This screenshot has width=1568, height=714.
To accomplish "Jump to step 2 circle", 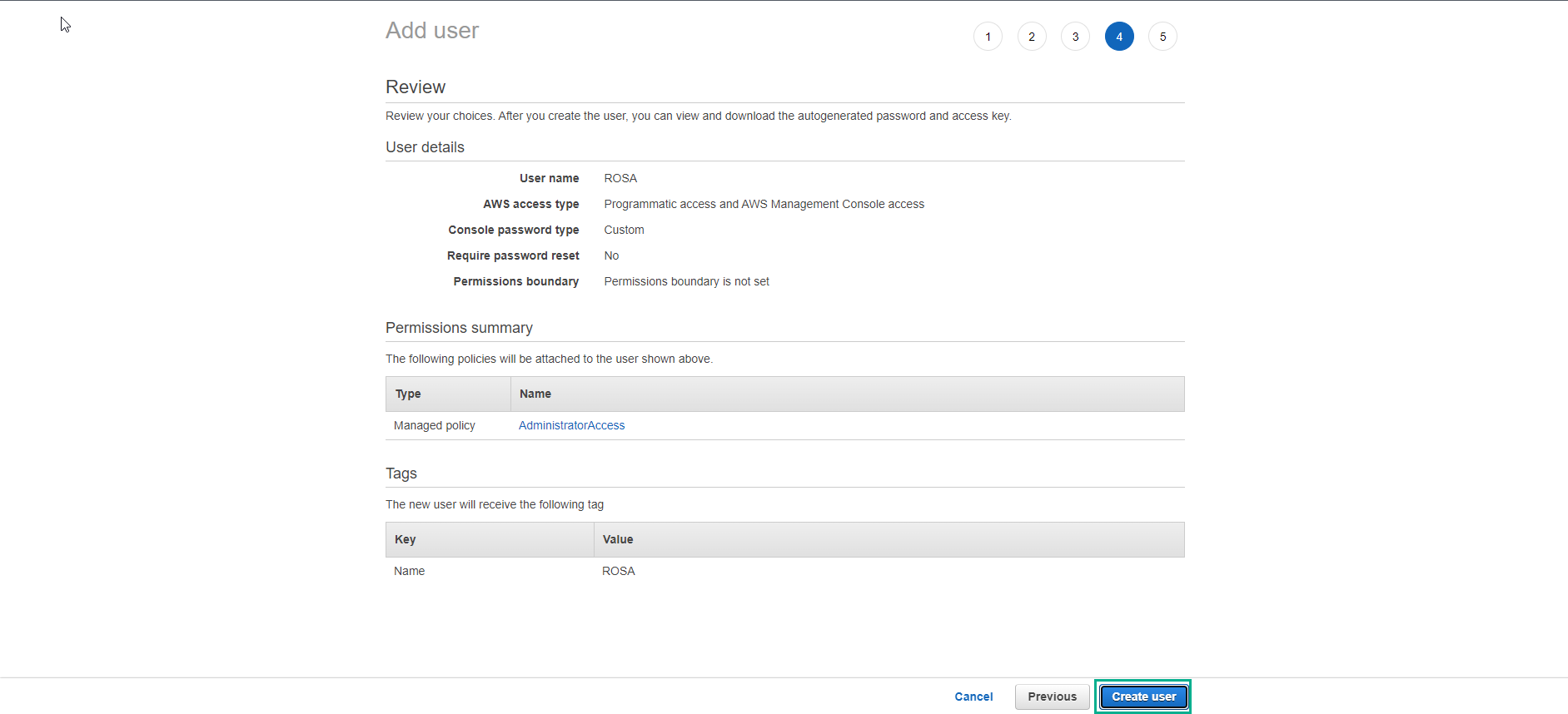I will point(1032,37).
